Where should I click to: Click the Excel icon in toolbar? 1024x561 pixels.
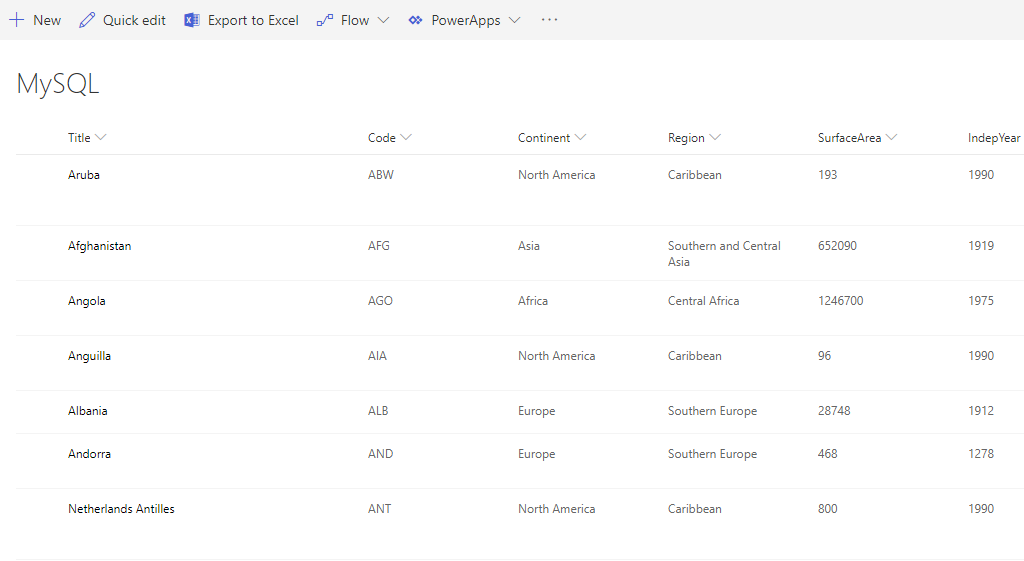192,20
